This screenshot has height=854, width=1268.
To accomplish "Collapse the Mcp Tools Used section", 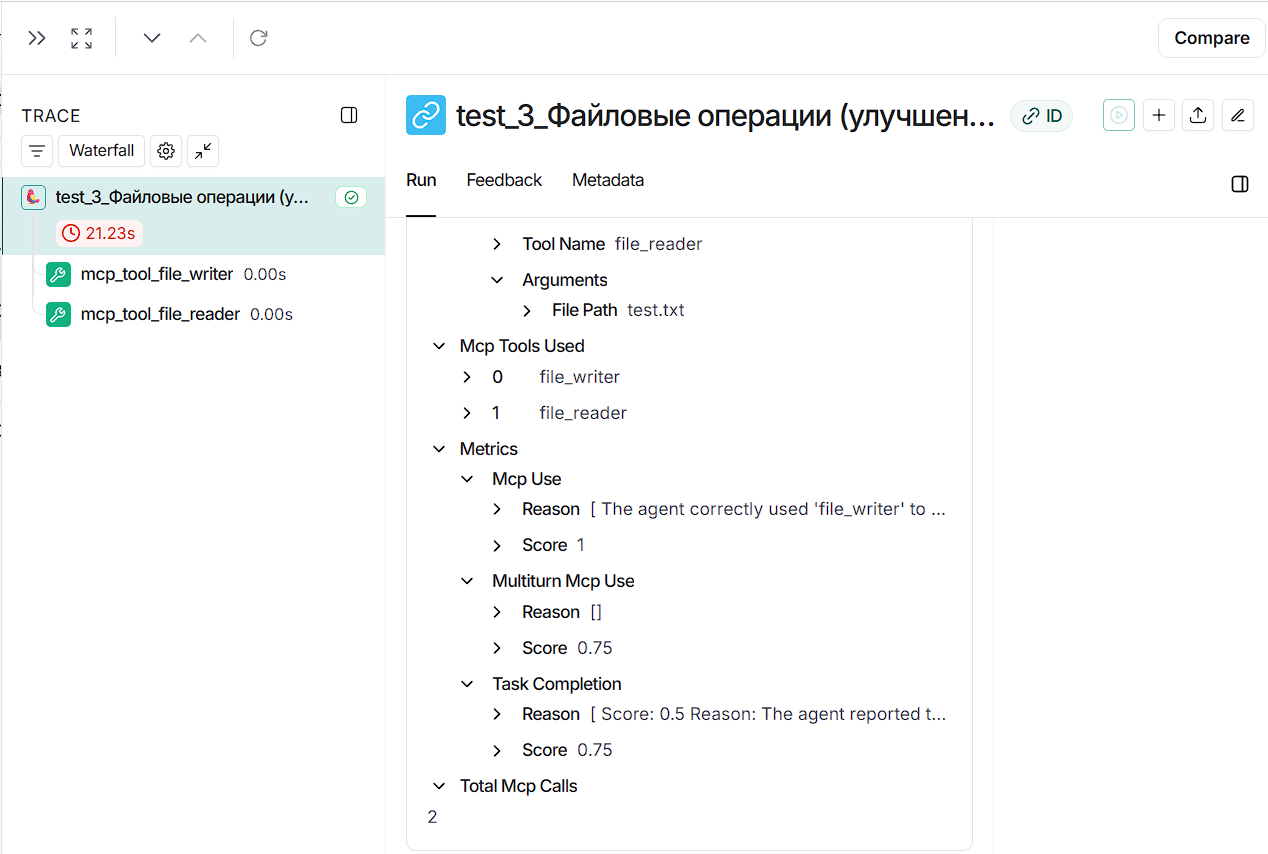I will [438, 346].
